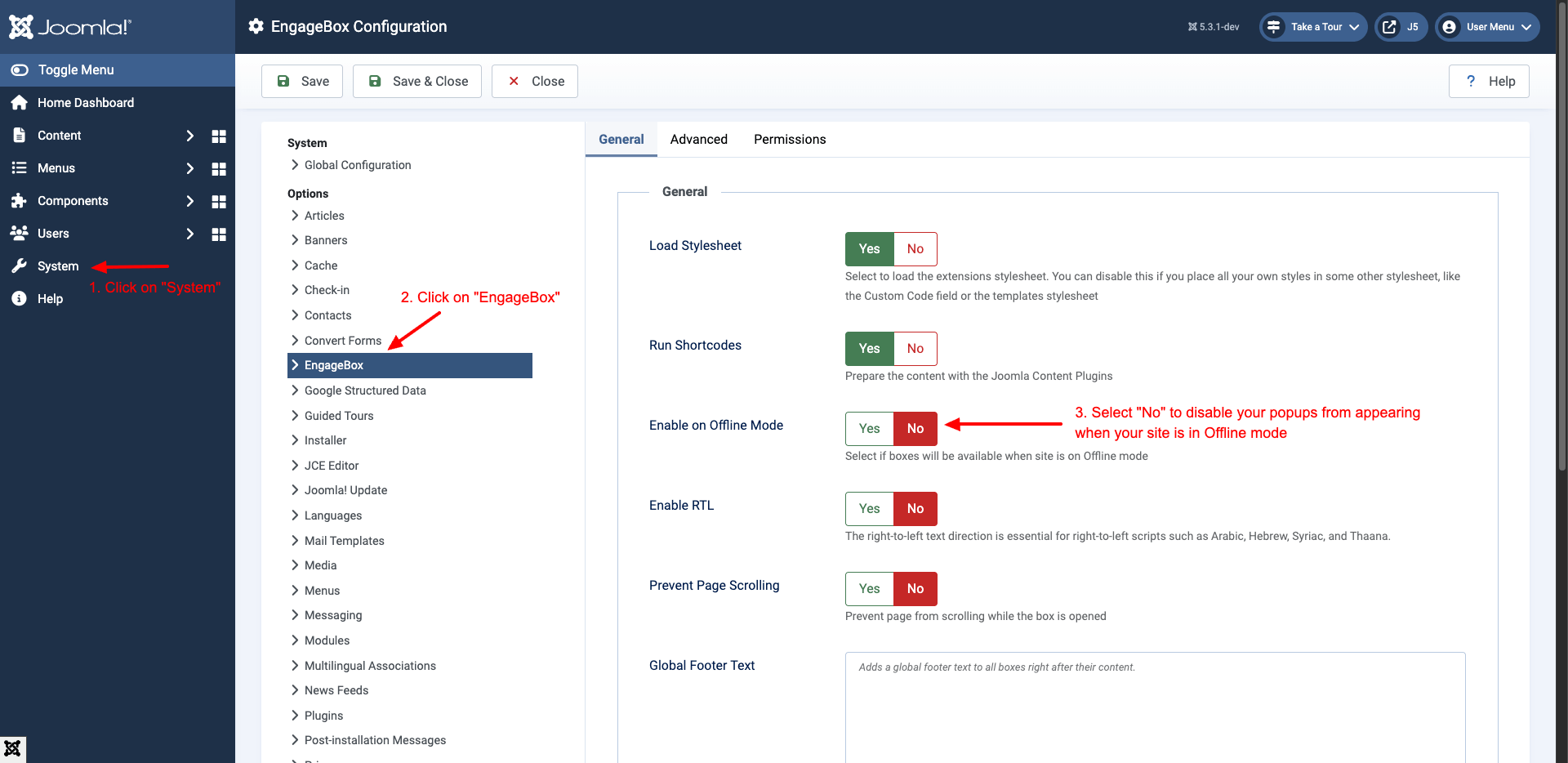Open Joomla! Update options
The width and height of the screenshot is (1568, 763).
click(345, 490)
